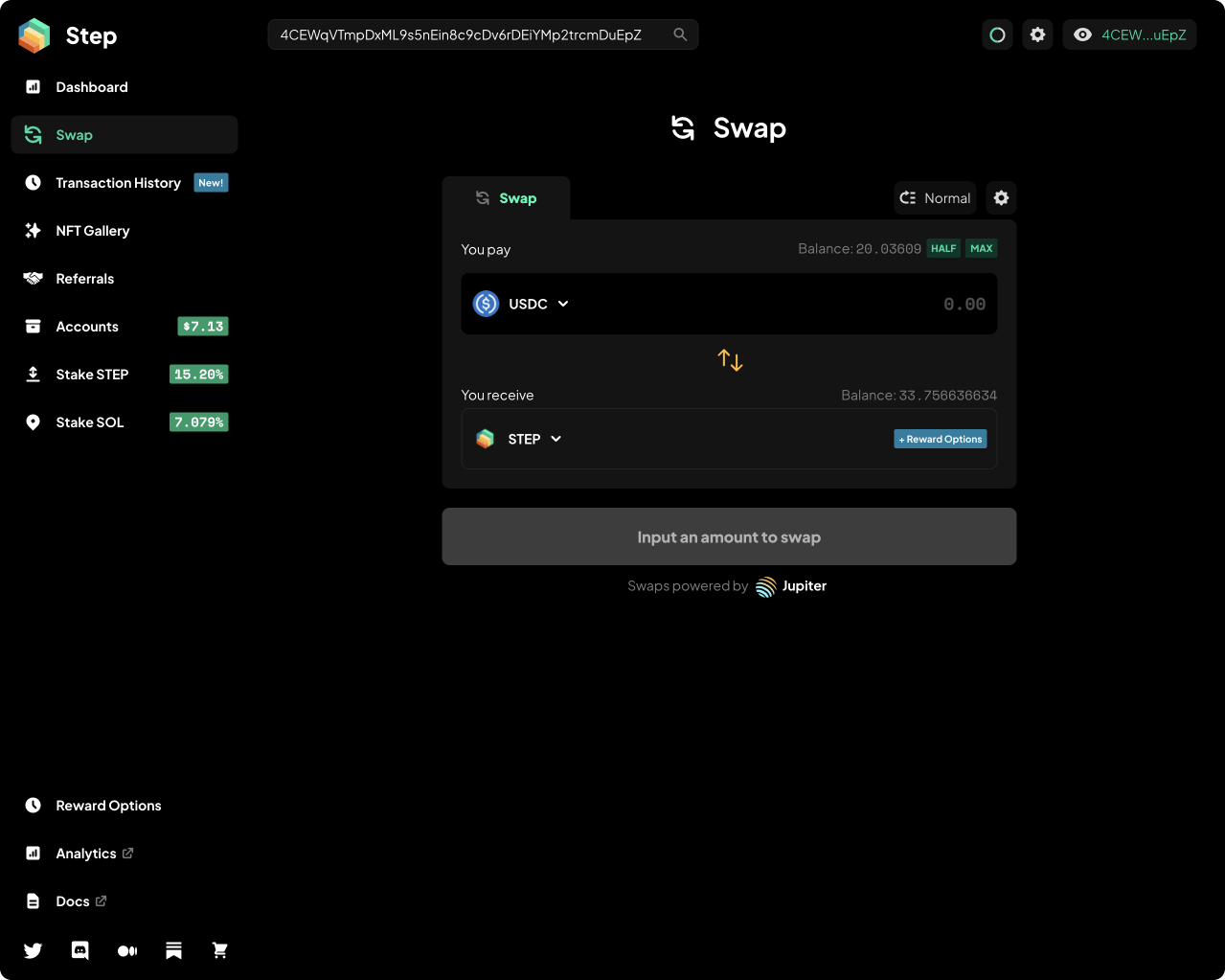Toggle the eye watch-mode wallet button
This screenshot has width=1225, height=980.
[x=1129, y=34]
